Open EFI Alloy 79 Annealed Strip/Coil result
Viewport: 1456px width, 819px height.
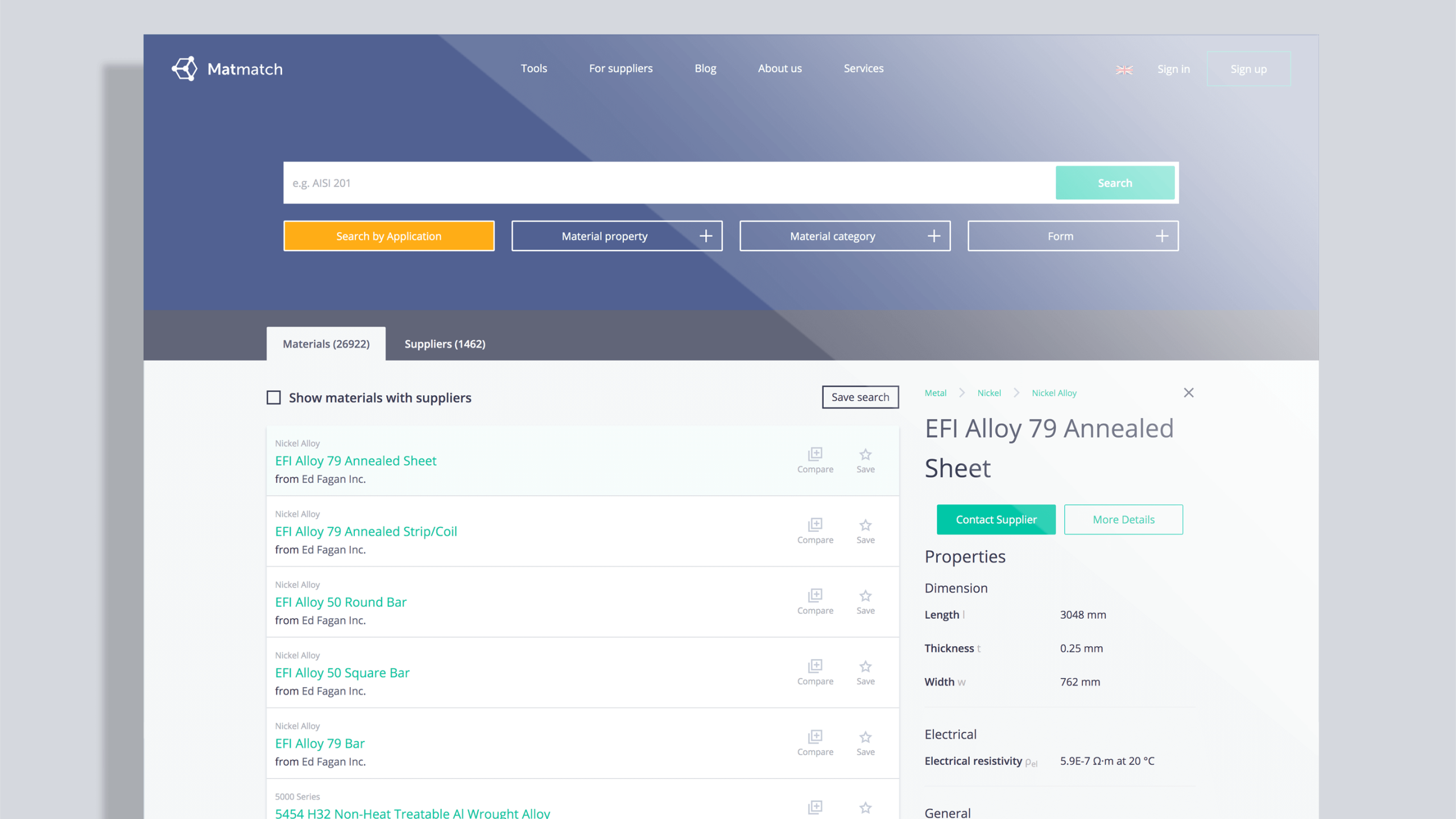366,531
